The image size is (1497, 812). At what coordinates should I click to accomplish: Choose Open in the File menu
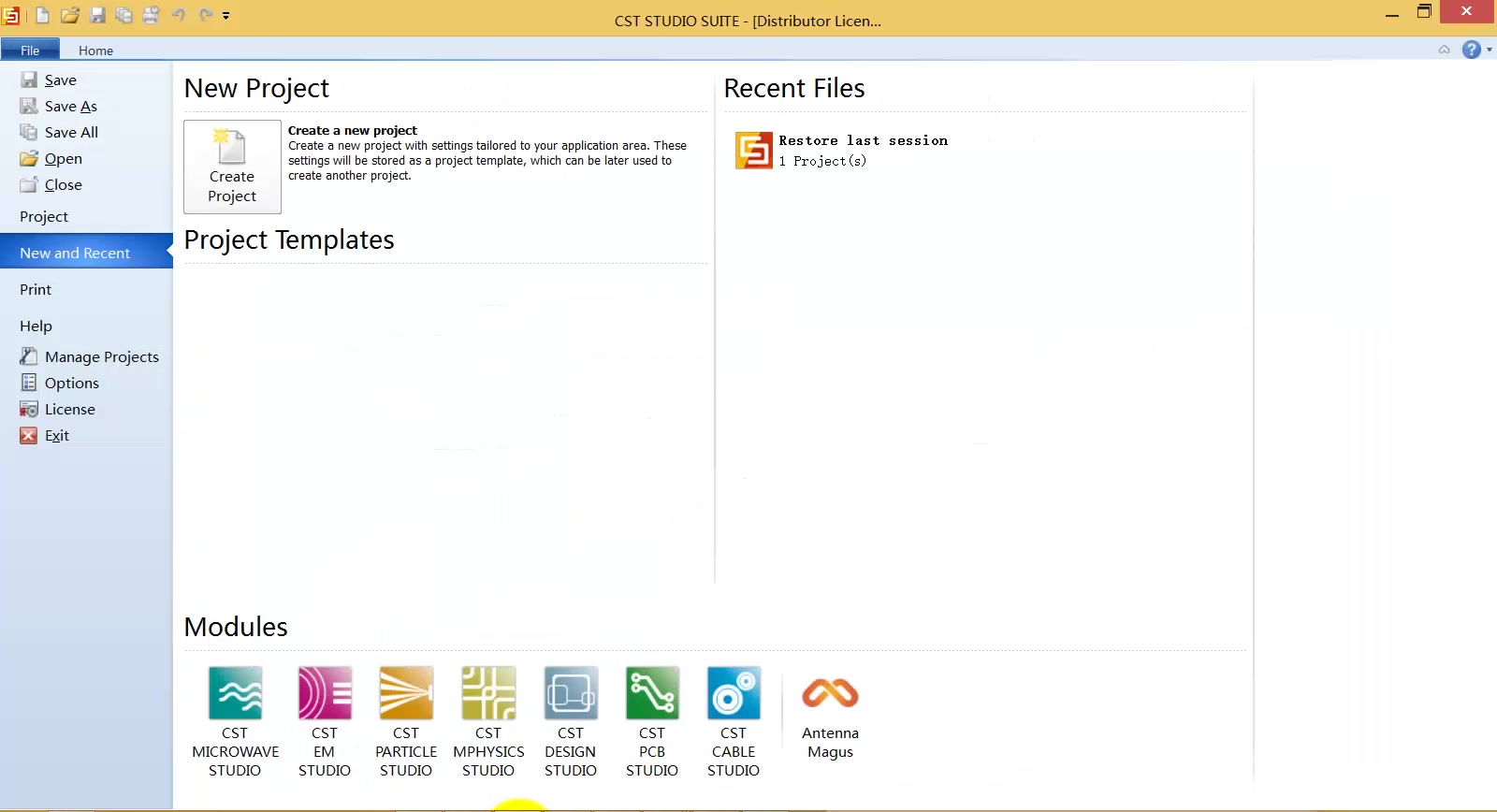pos(64,159)
